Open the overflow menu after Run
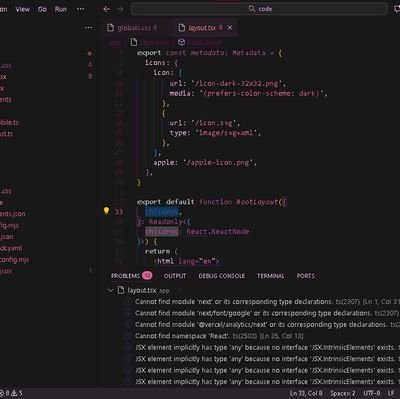Screen dimensions: 400x399 pos(81,9)
